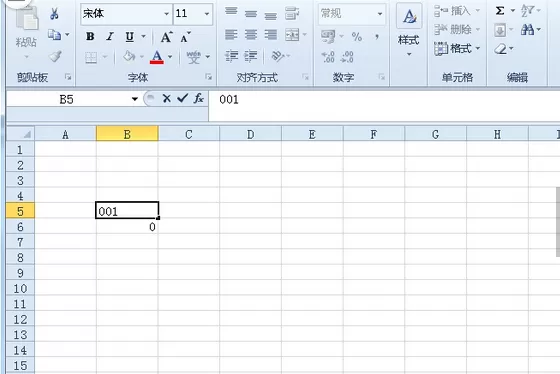The height and width of the screenshot is (374, 560).
Task: Click Merge and Center icon
Action: click(292, 35)
